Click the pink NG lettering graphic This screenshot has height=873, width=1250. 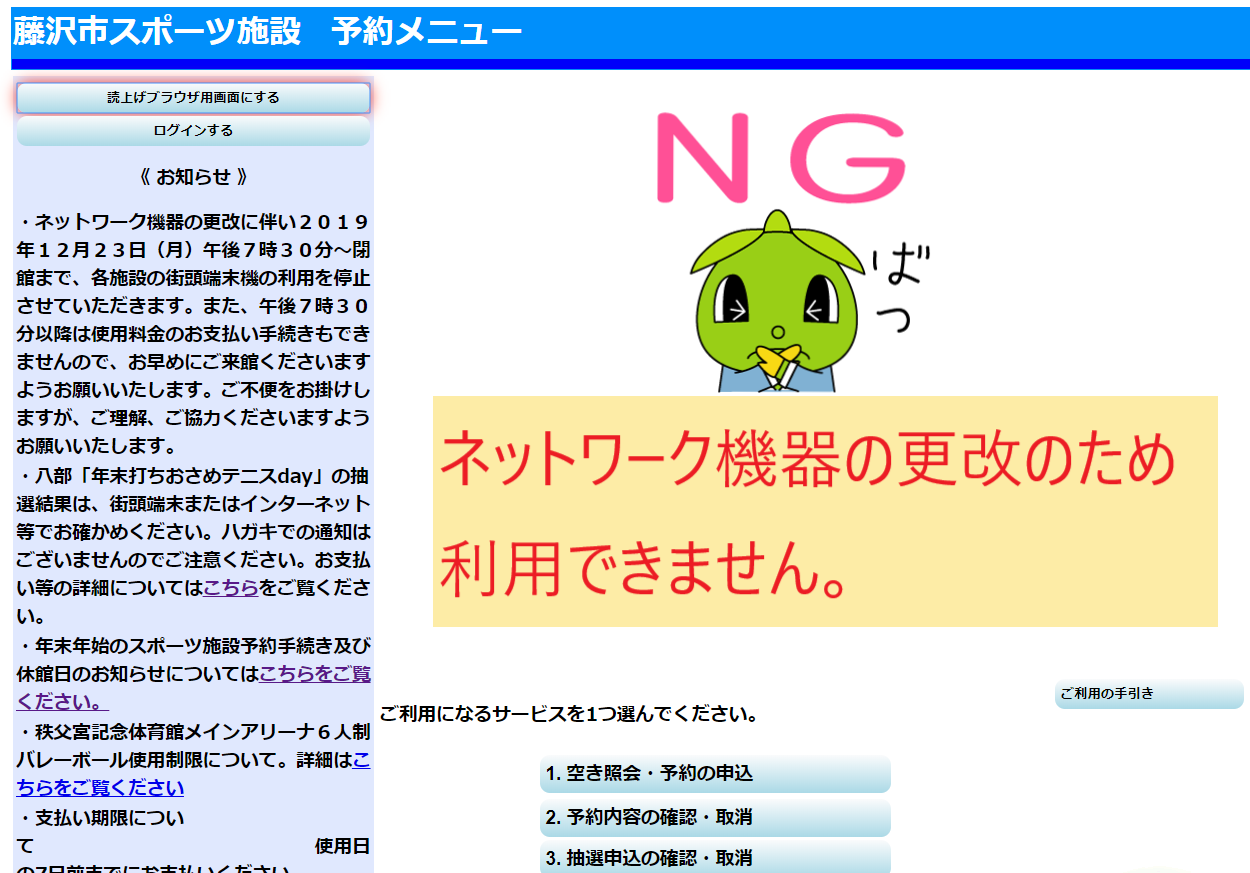pyautogui.click(x=780, y=156)
